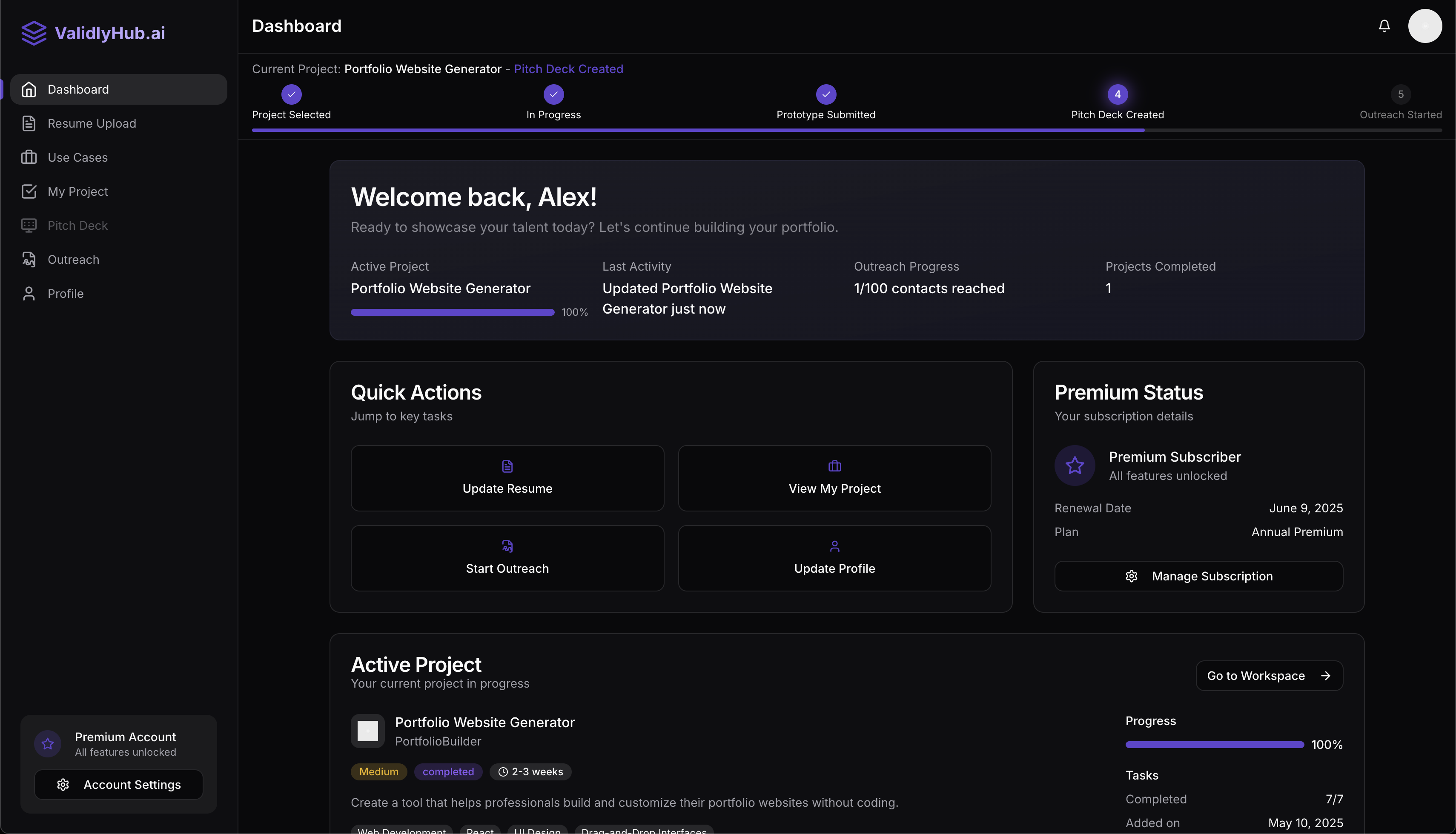The image size is (1456, 834).
Task: Open the Outreach megaphone icon
Action: click(30, 260)
